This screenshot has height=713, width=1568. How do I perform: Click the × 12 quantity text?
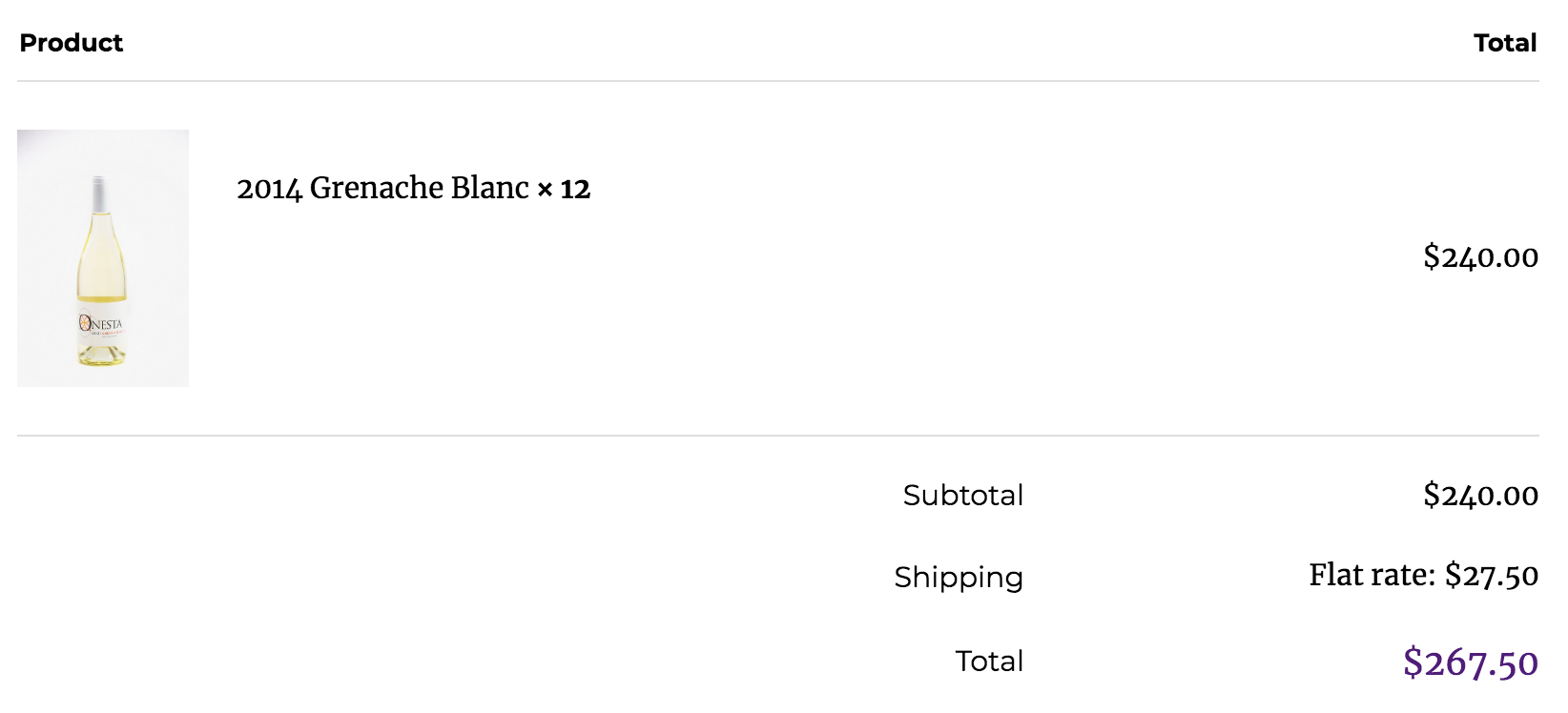click(564, 189)
